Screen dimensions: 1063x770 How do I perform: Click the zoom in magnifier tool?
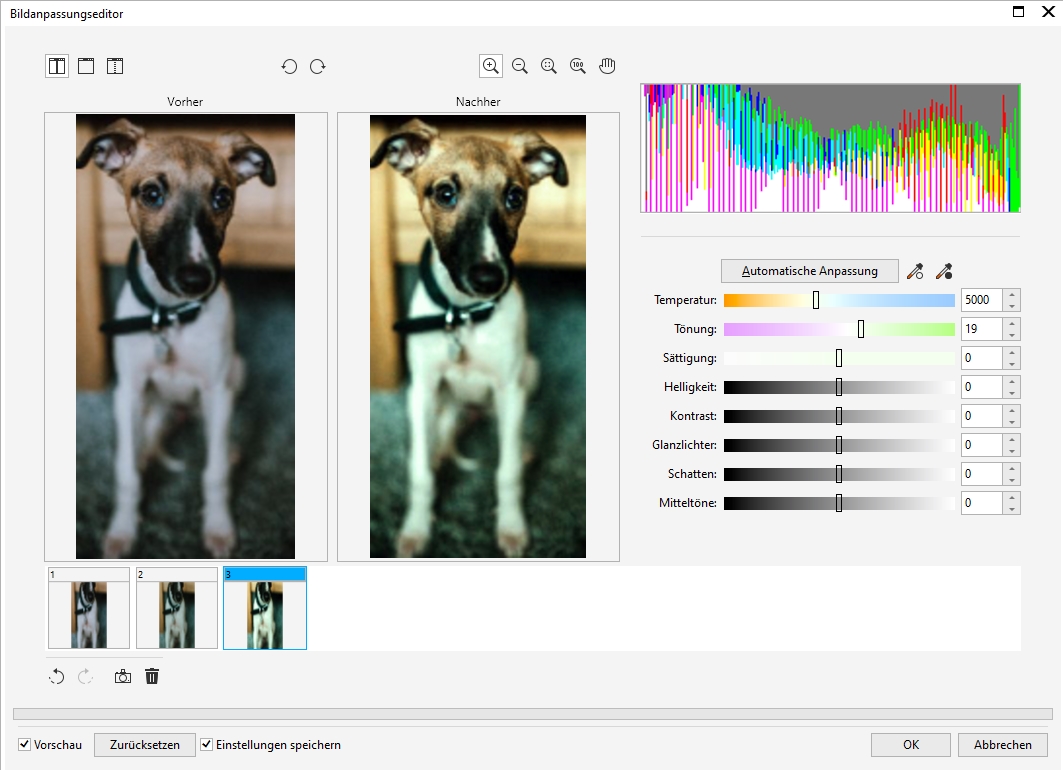pos(490,66)
